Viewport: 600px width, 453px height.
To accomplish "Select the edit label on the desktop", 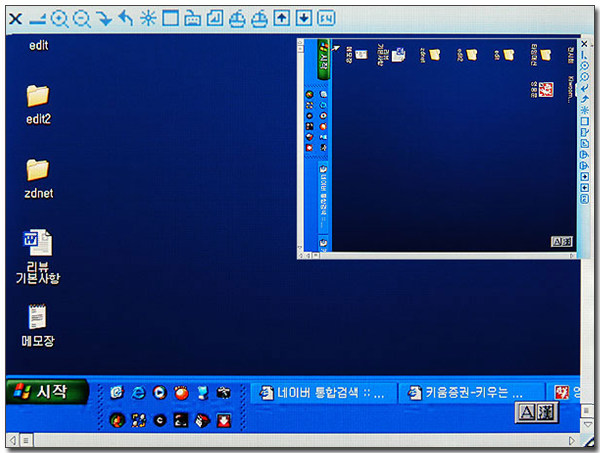I will coord(39,46).
